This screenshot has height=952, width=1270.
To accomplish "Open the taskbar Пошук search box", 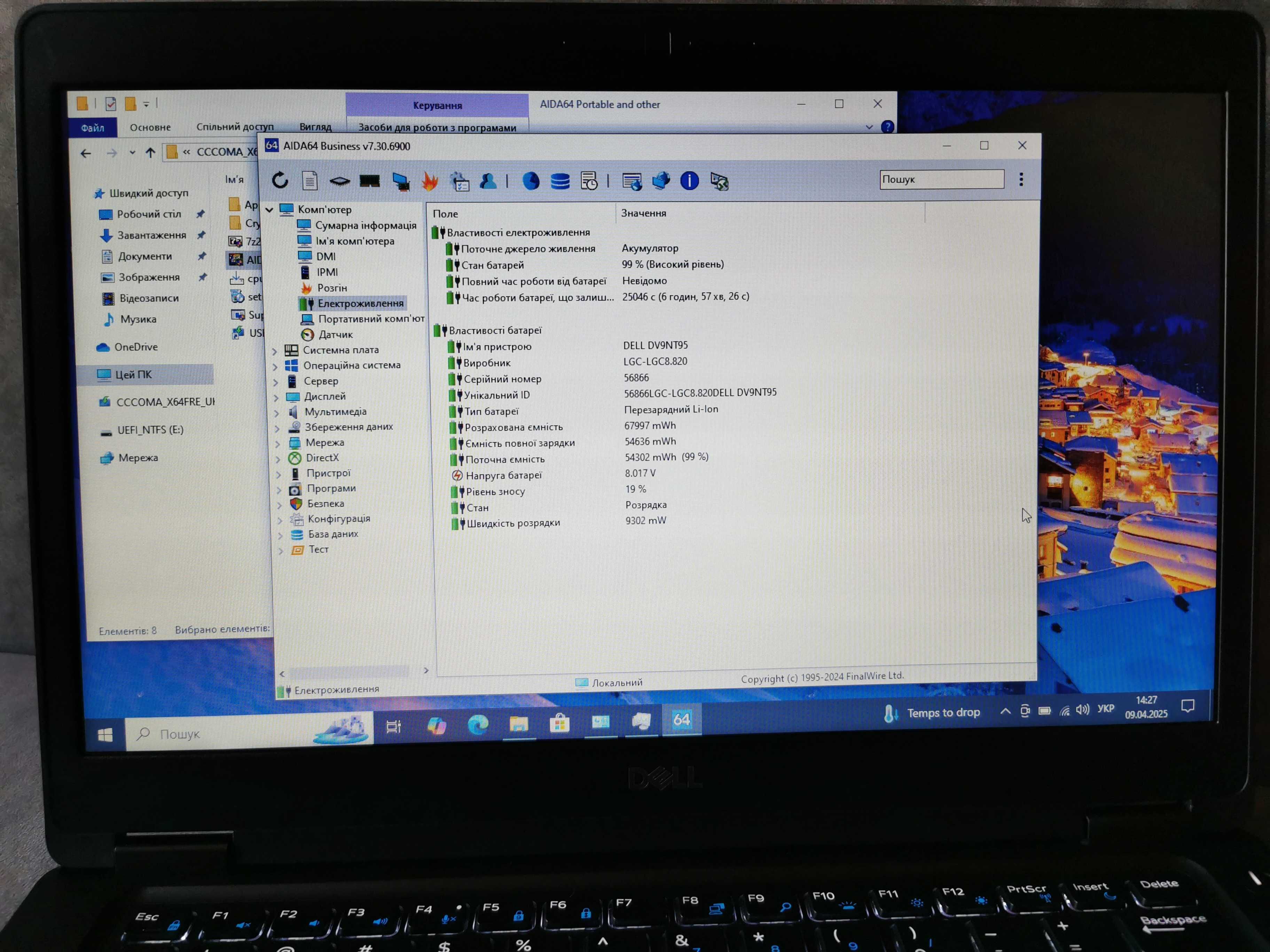I will pos(249,732).
